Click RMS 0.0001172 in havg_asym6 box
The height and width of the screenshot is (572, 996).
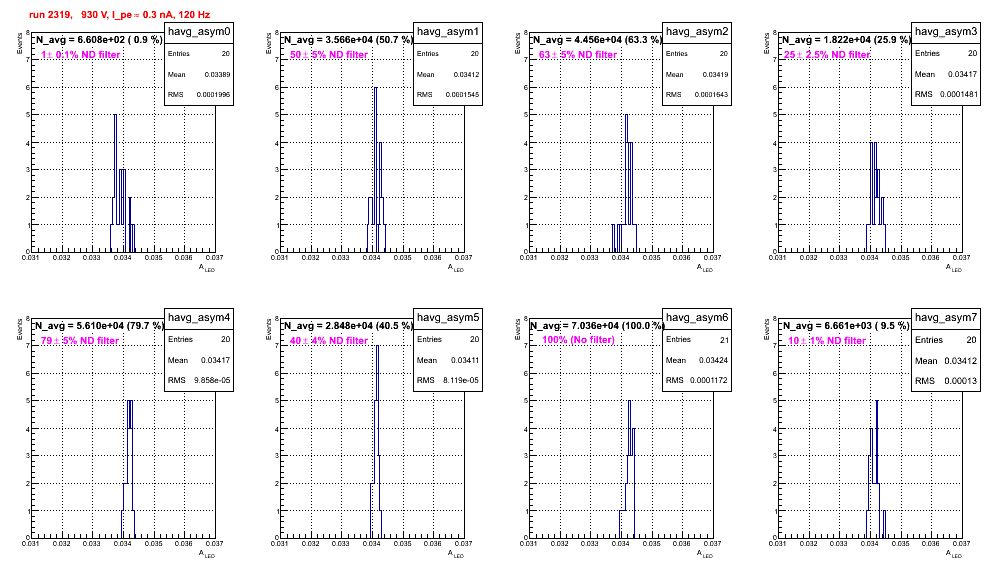[697, 380]
